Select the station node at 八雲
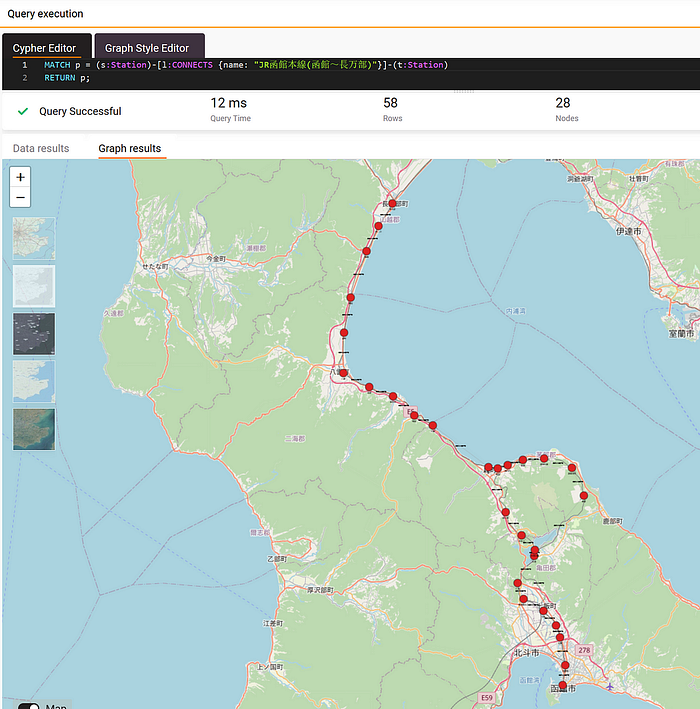 [x=344, y=373]
